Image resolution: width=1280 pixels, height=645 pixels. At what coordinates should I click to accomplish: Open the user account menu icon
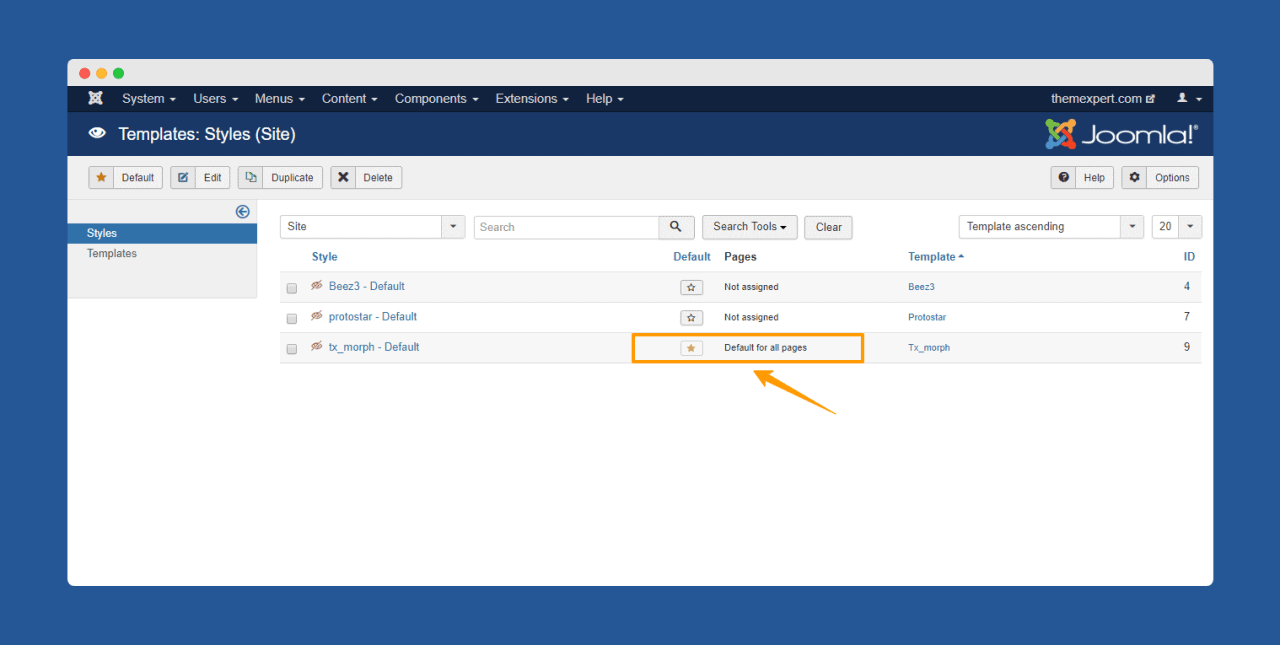point(1189,99)
